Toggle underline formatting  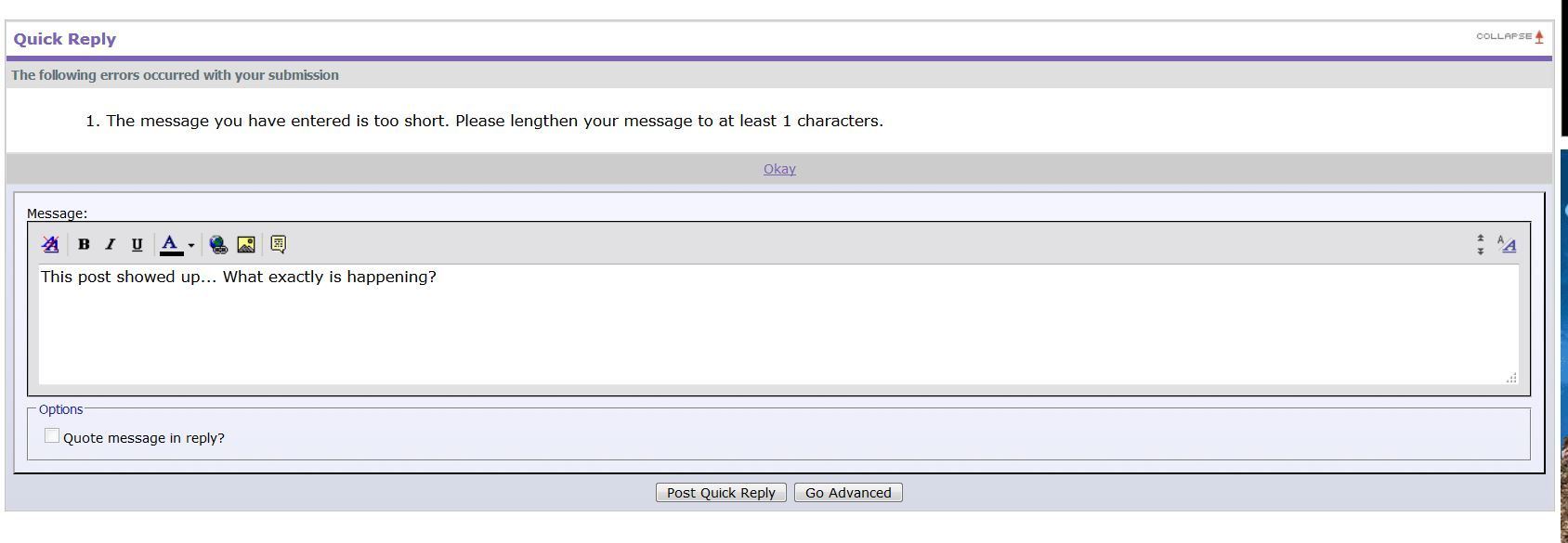tap(137, 244)
